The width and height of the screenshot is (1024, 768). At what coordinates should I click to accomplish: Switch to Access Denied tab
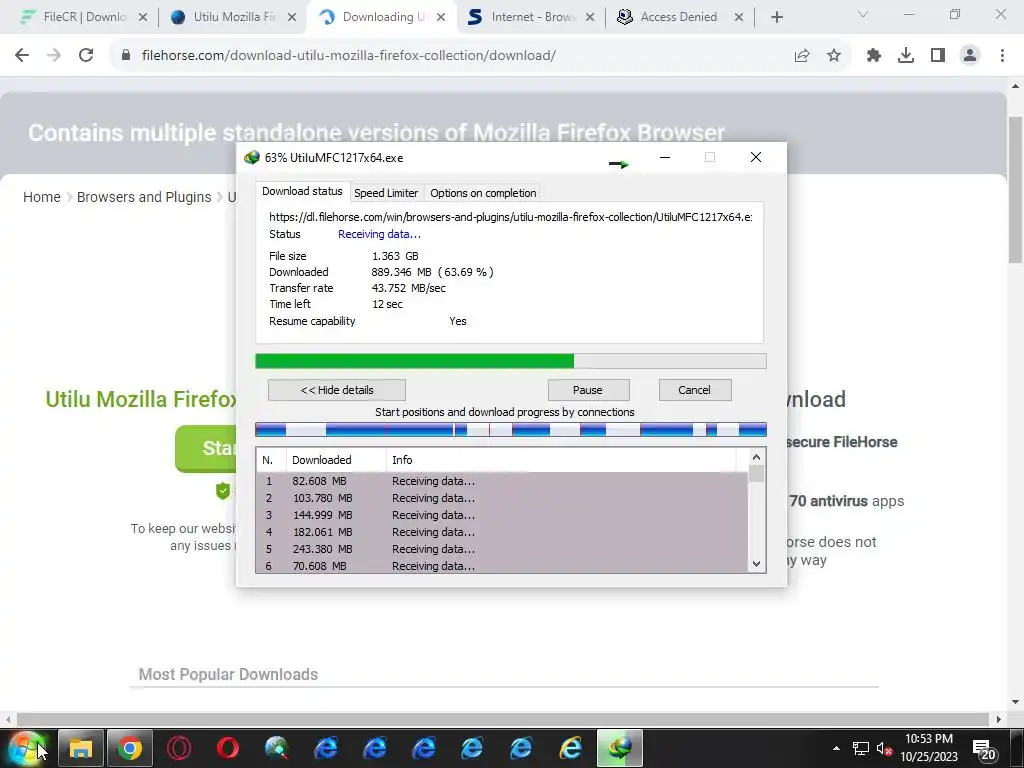coord(679,17)
